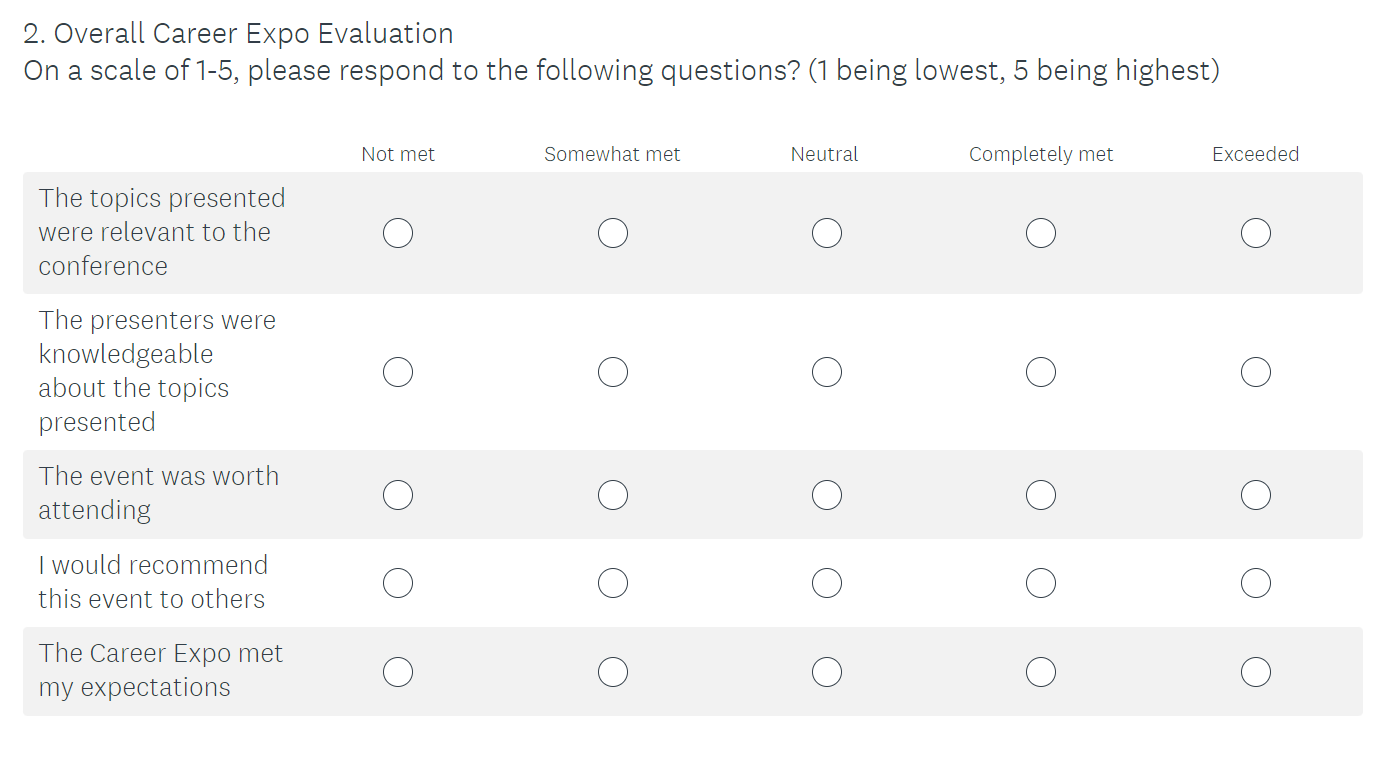Screen dimensions: 1396x760
Task: Rate recommend this event as 'Exceeded'
Action: (1255, 583)
